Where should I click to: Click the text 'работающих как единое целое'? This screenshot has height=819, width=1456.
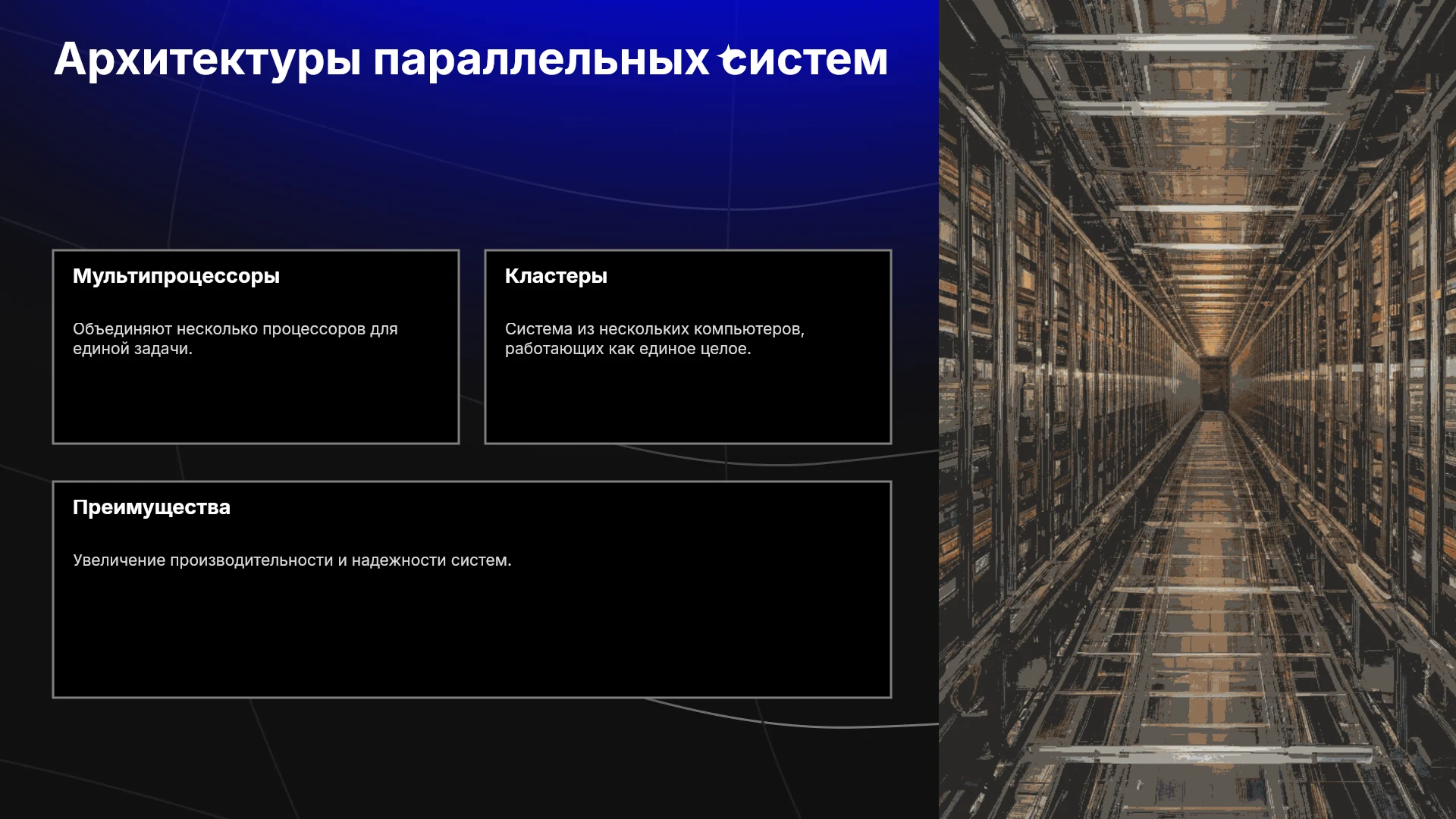click(x=626, y=349)
